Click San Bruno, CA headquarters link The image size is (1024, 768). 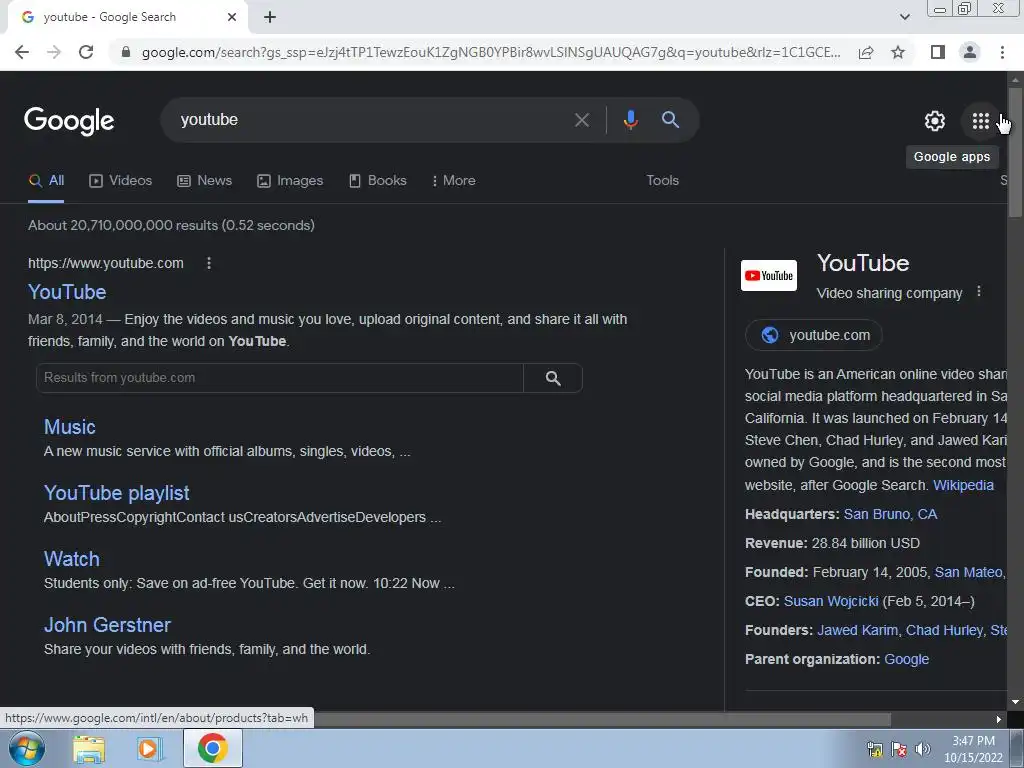click(890, 515)
